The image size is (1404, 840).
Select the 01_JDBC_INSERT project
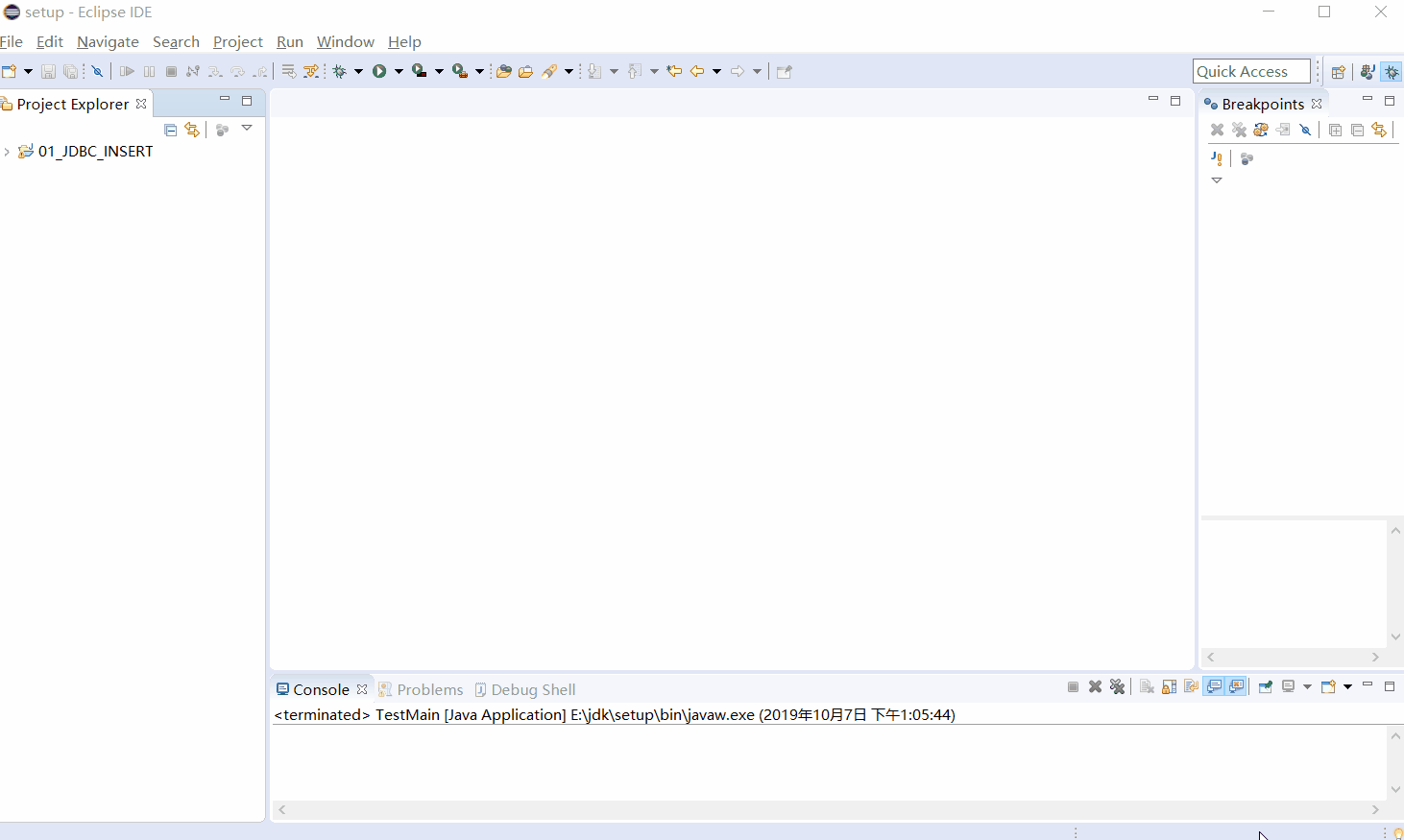[x=95, y=152]
